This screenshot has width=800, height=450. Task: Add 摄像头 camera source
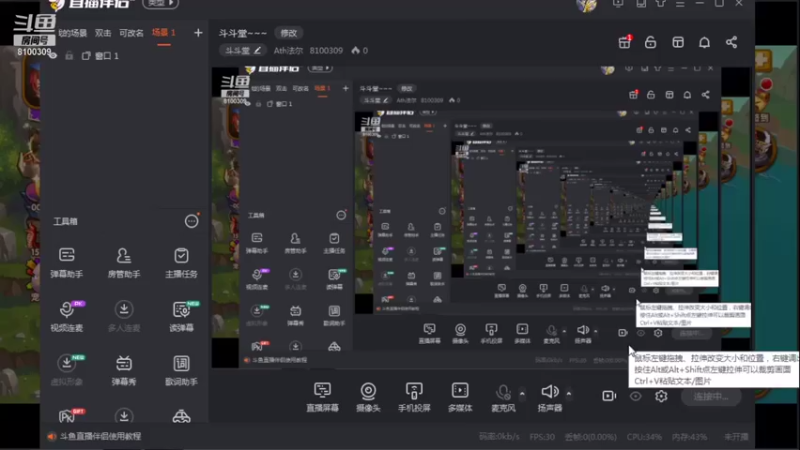(368, 396)
